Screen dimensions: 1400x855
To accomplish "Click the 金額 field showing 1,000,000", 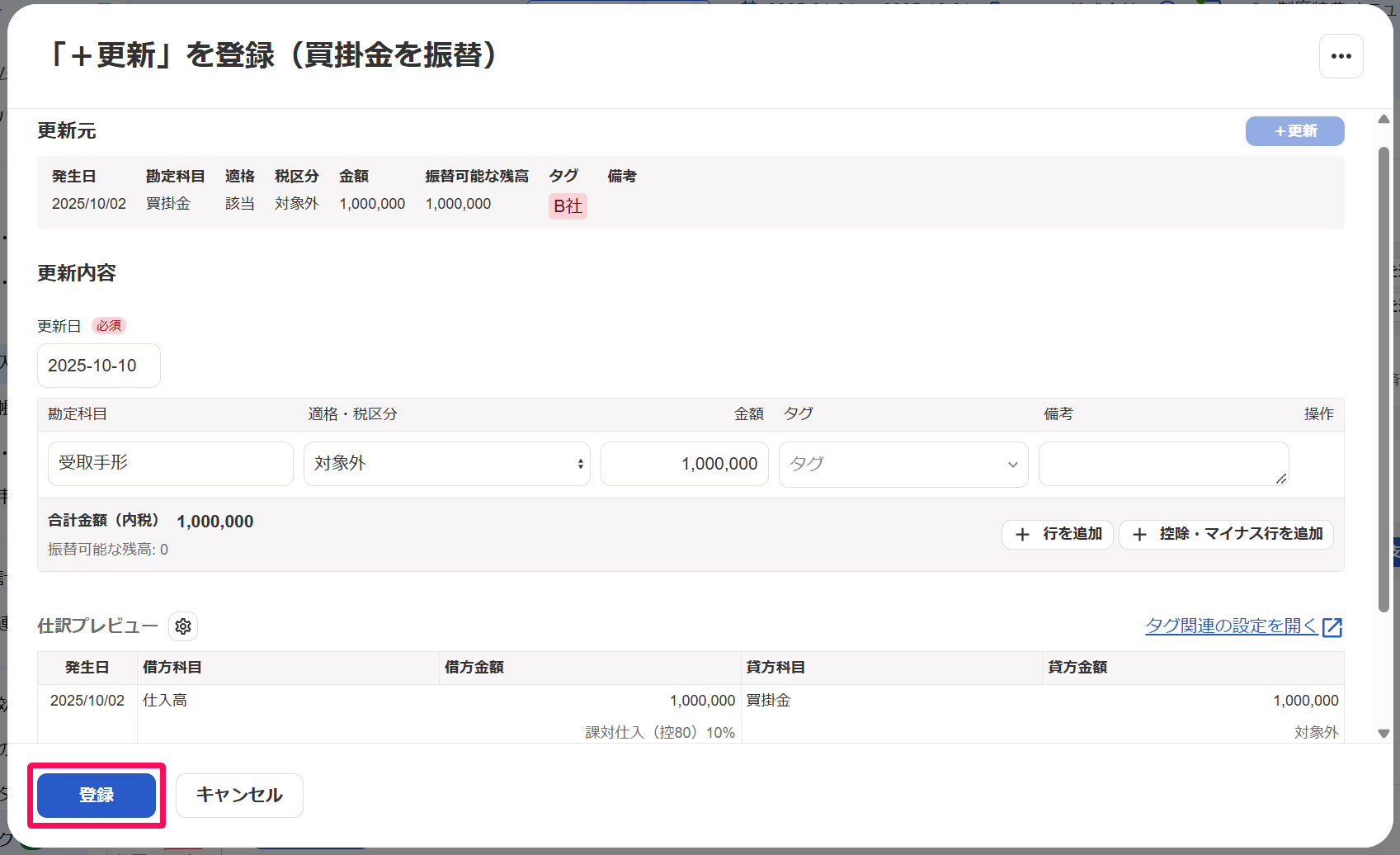I will [x=685, y=464].
